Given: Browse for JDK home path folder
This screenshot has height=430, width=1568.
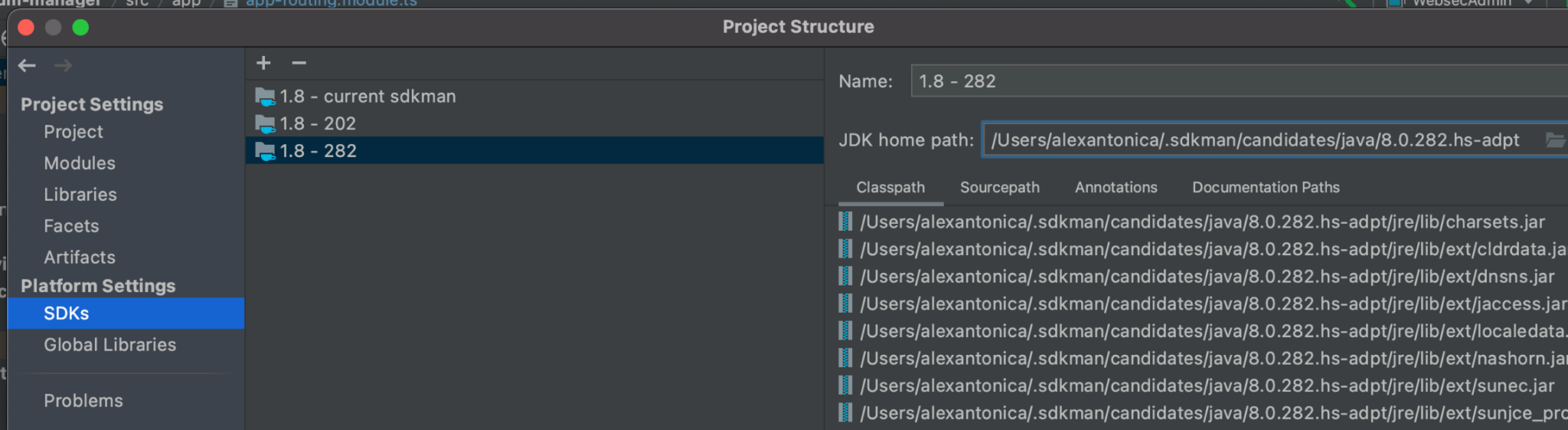Looking at the screenshot, I should pyautogui.click(x=1554, y=140).
